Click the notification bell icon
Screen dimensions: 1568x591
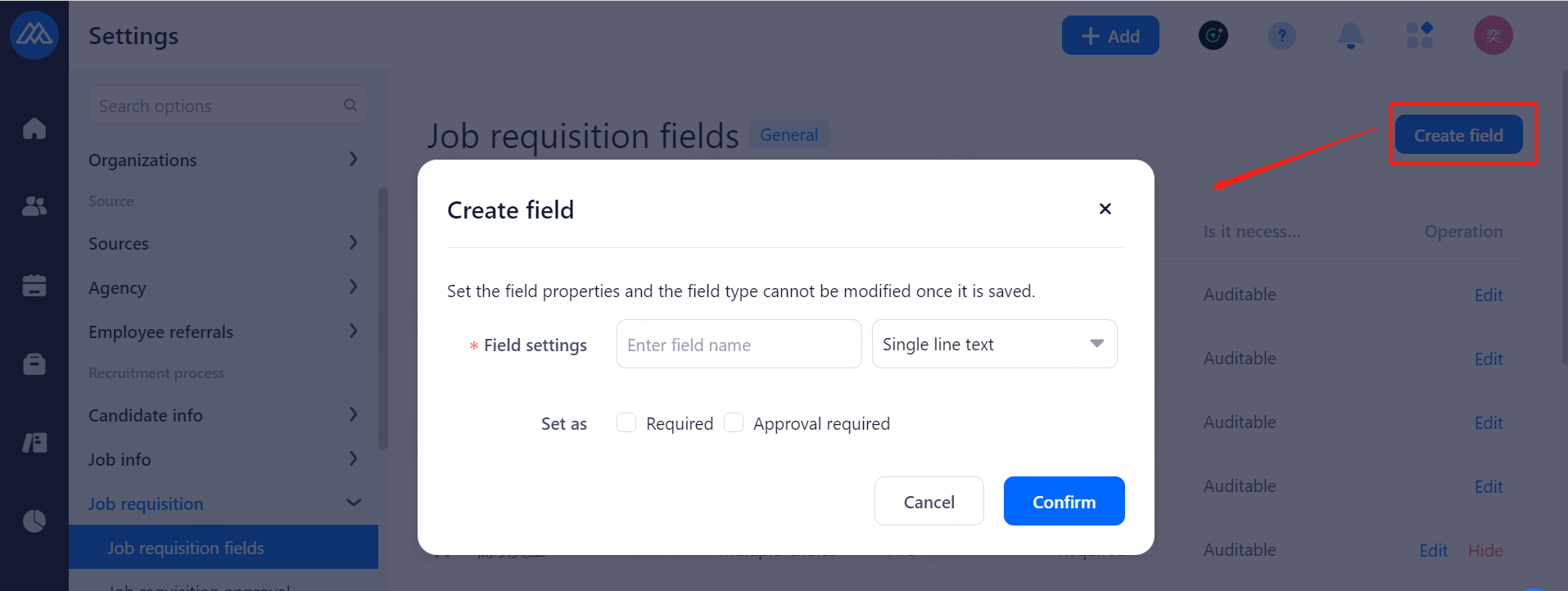coord(1350,36)
